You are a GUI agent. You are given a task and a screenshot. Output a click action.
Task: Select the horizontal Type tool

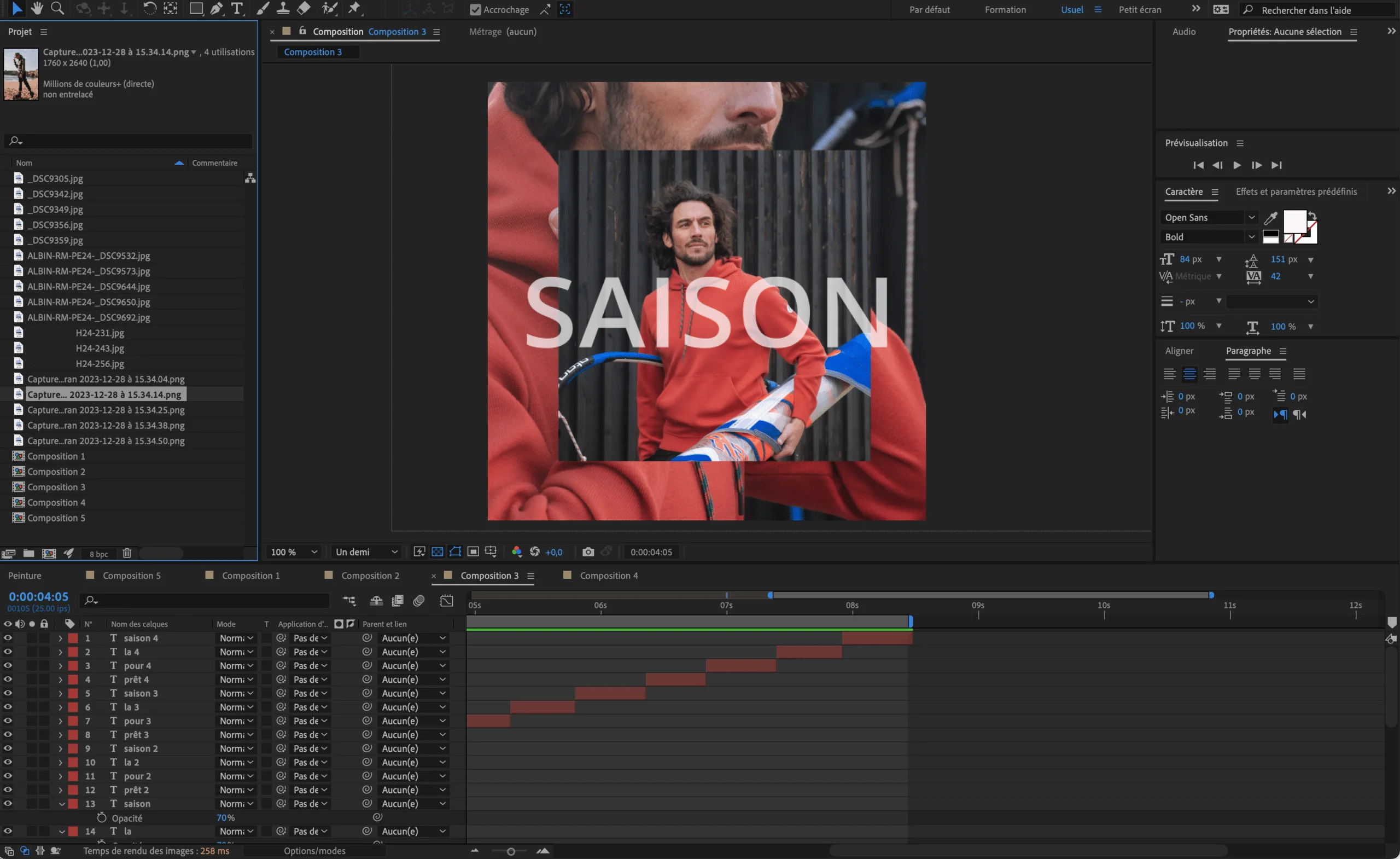[x=237, y=9]
